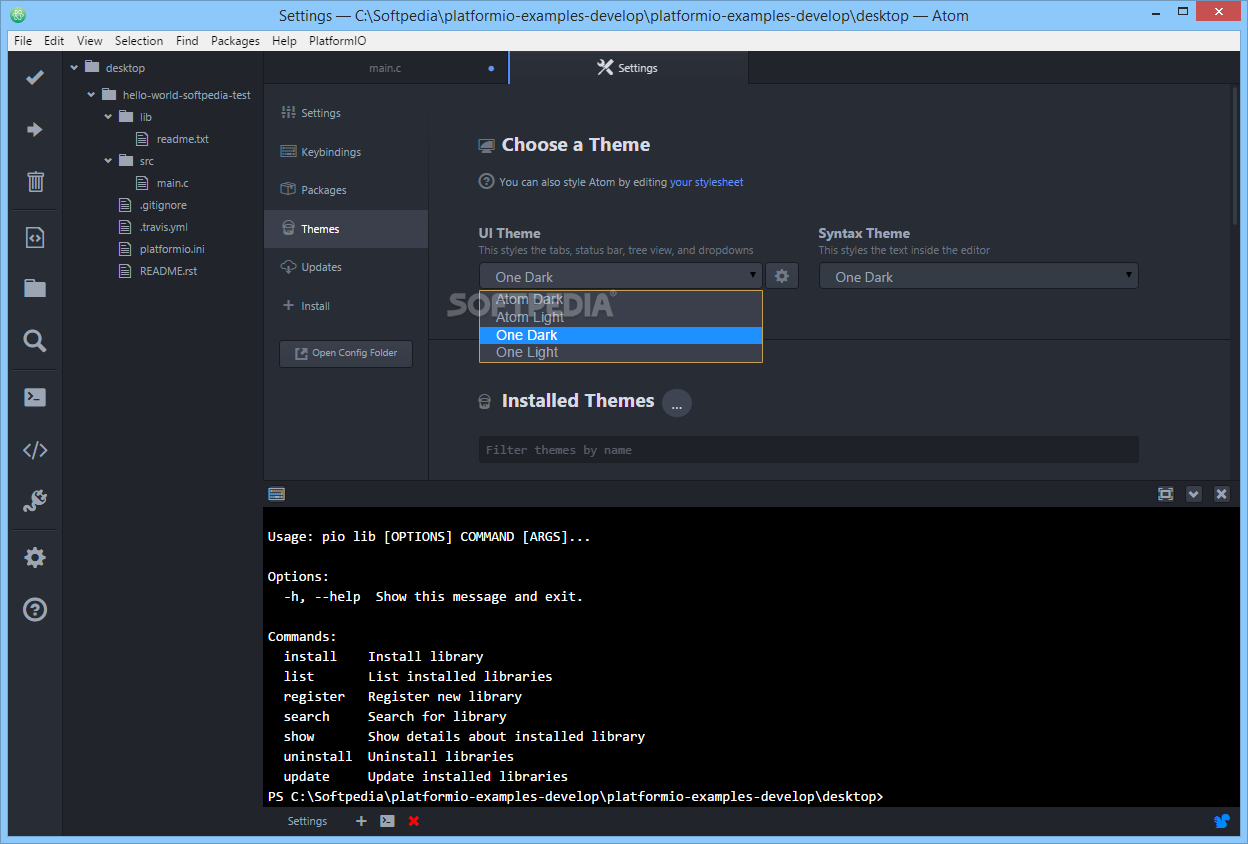
Task: Toggle terminal using left toolbar terminal icon
Action: 35,397
